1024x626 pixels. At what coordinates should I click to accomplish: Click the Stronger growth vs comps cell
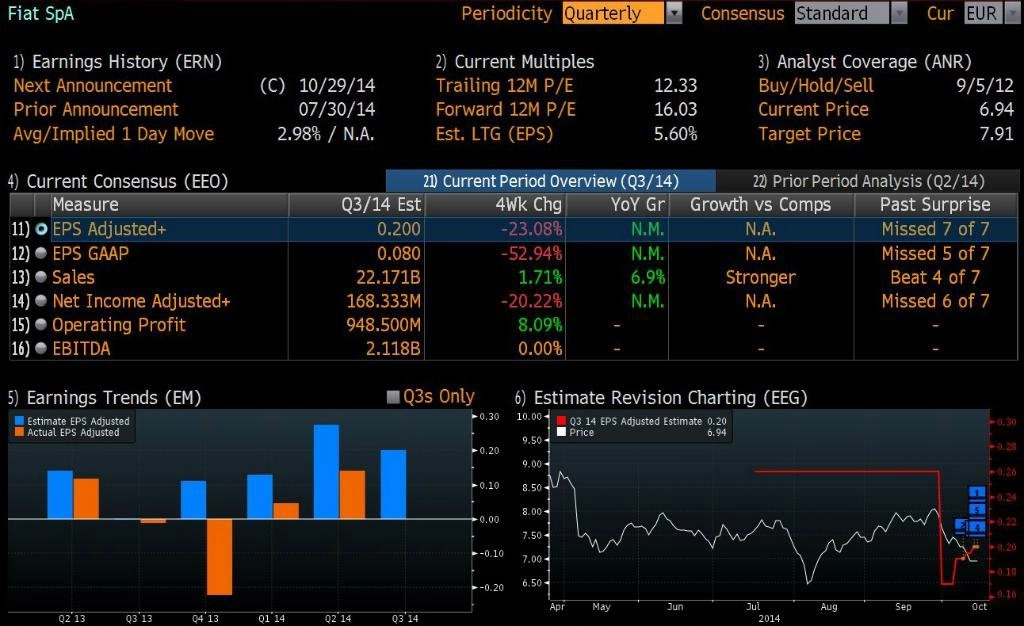pos(761,277)
